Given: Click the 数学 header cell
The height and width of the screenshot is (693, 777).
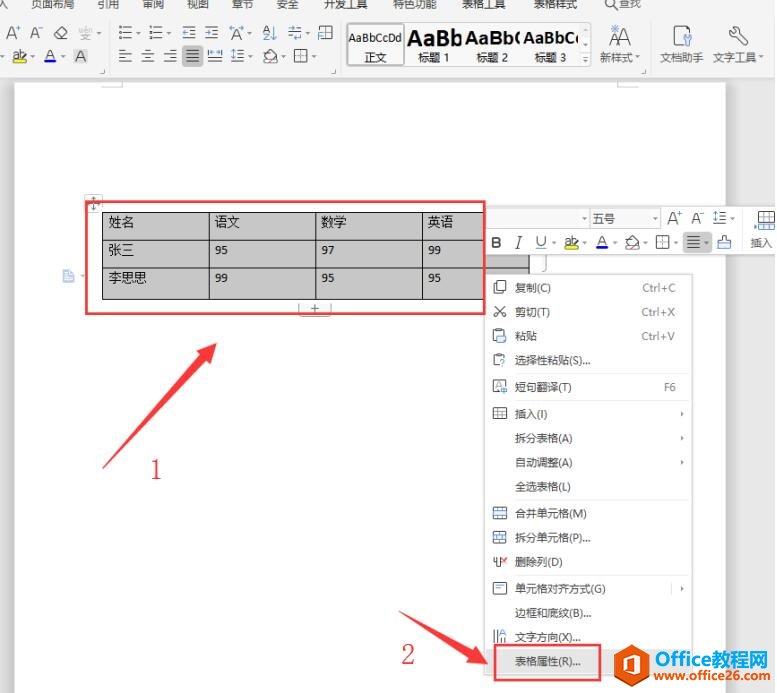Looking at the screenshot, I should click(x=369, y=227).
